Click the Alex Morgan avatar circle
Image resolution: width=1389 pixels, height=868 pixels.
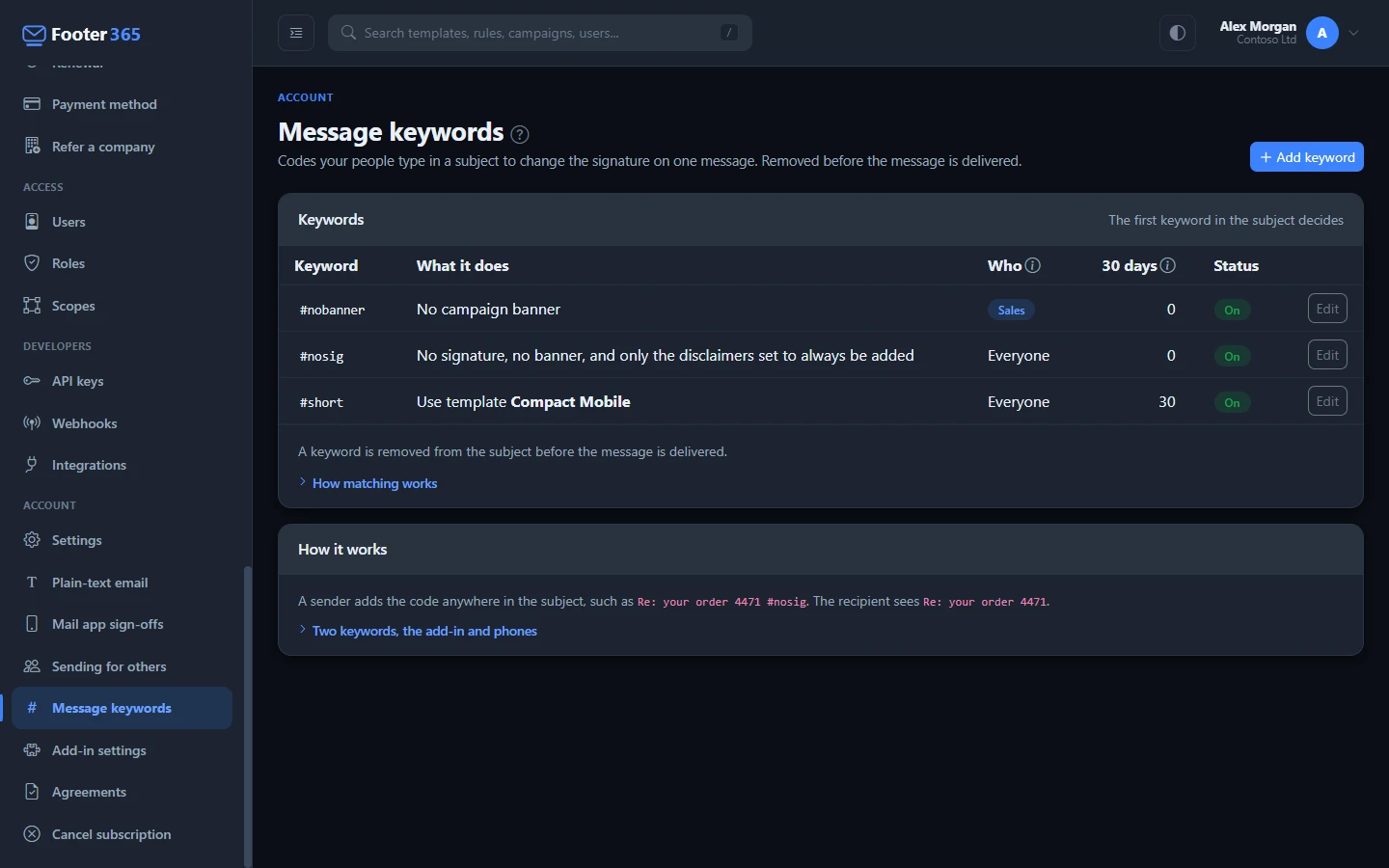tap(1321, 33)
